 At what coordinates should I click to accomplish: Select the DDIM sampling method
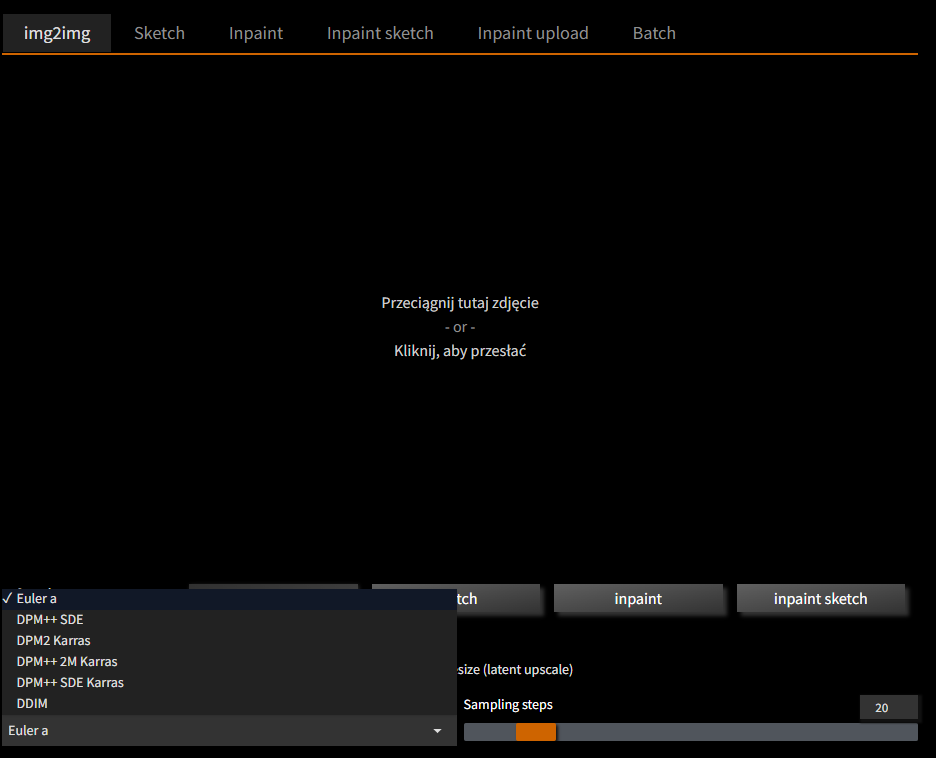[30, 703]
